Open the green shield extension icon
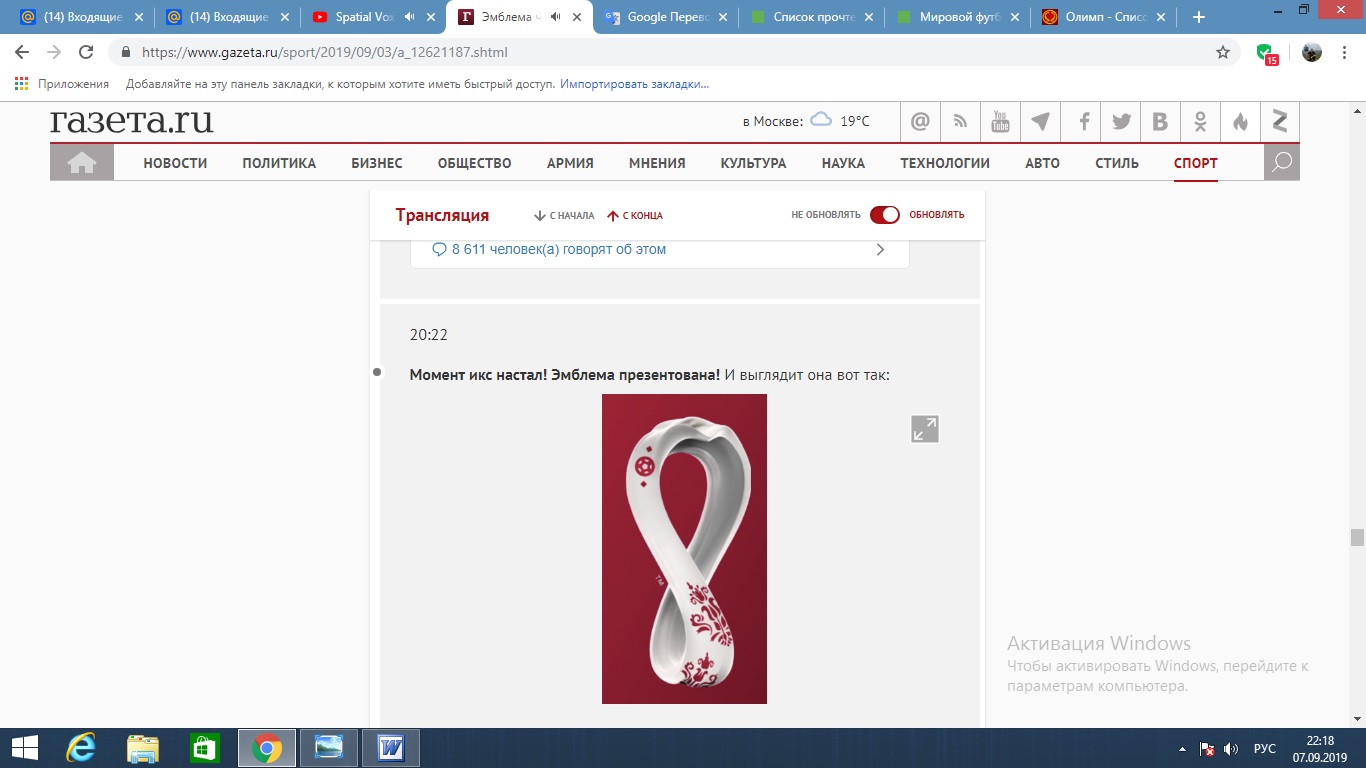This screenshot has height=768, width=1366. pyautogui.click(x=1266, y=53)
